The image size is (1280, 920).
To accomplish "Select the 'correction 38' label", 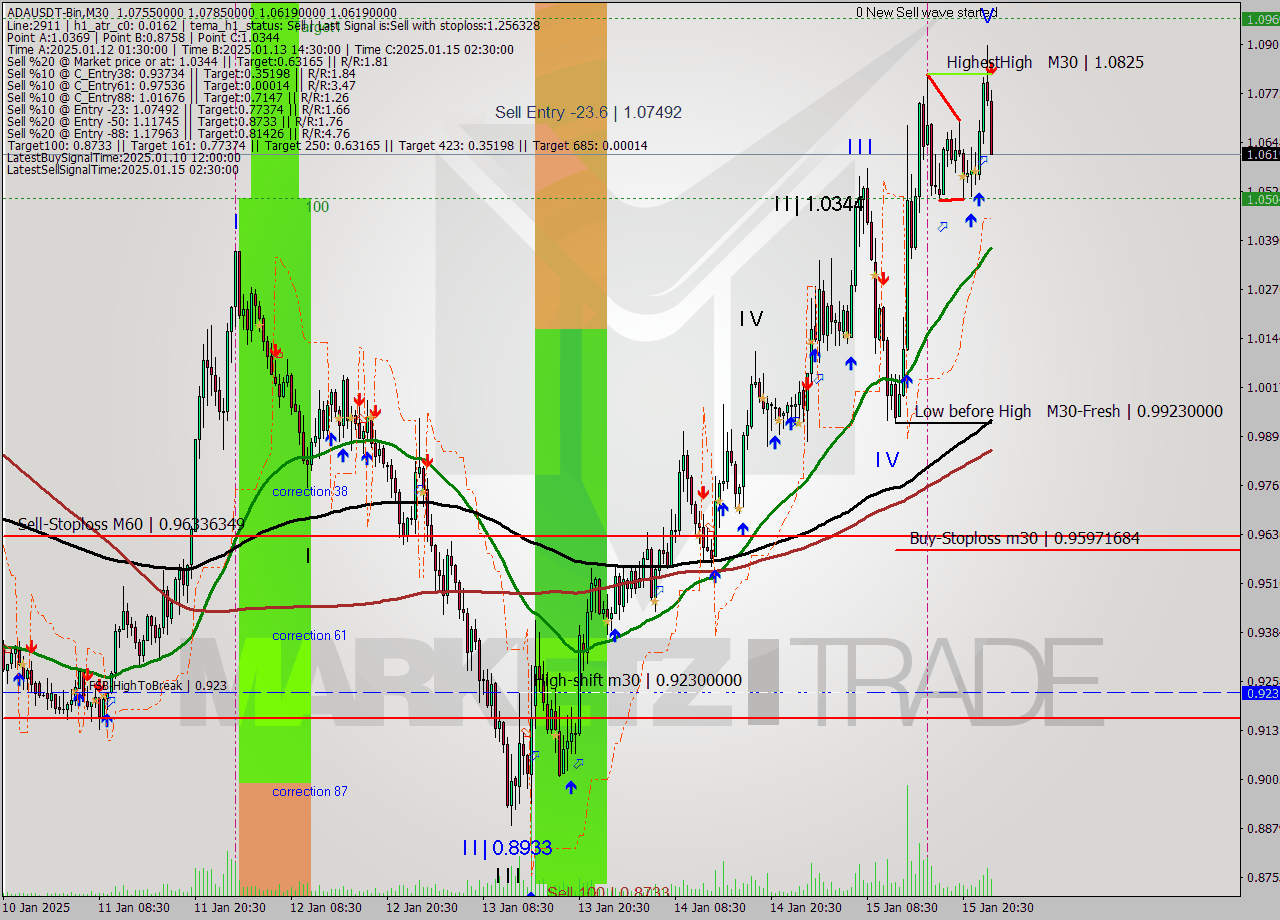I will point(310,491).
